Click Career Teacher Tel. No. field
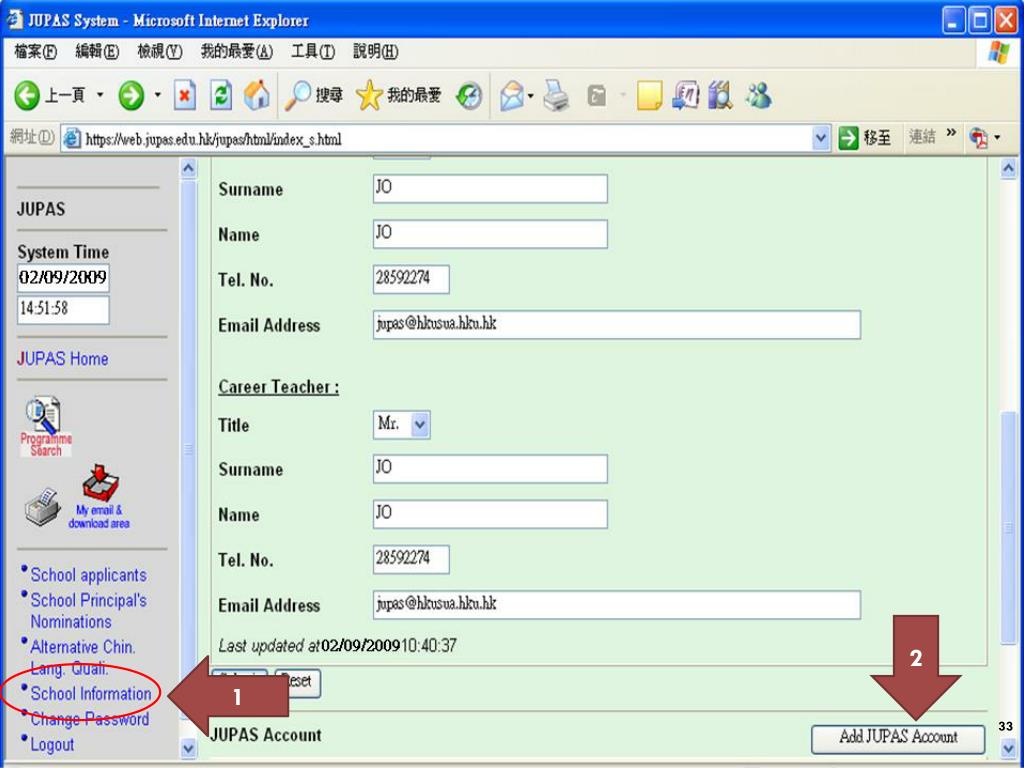Image resolution: width=1024 pixels, height=768 pixels. pyautogui.click(x=411, y=560)
